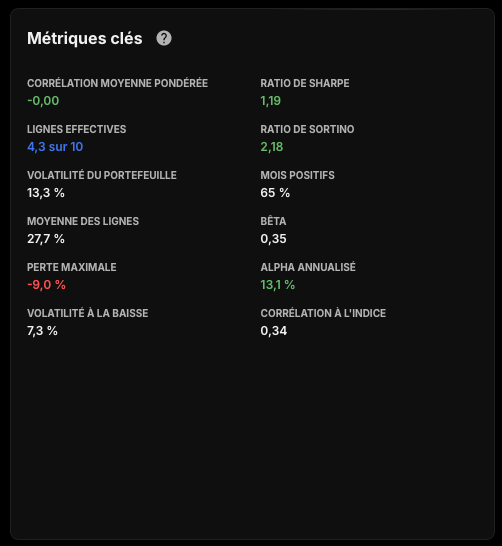502x546 pixels.
Task: Select the Perte maximale label
Action: pyautogui.click(x=72, y=267)
